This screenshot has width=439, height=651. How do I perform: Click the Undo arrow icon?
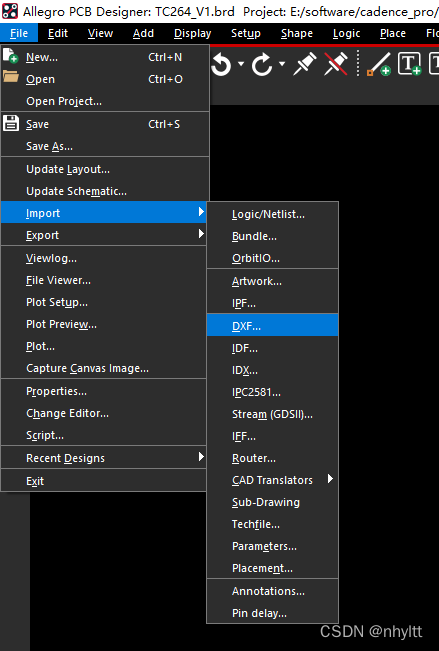tap(221, 65)
